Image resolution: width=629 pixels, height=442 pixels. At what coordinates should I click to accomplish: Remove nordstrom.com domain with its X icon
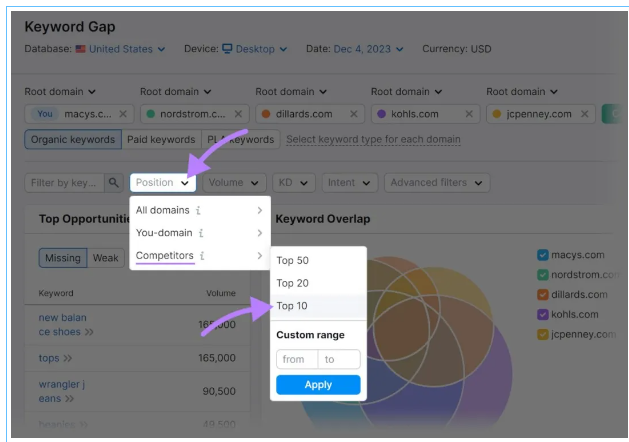coord(238,114)
